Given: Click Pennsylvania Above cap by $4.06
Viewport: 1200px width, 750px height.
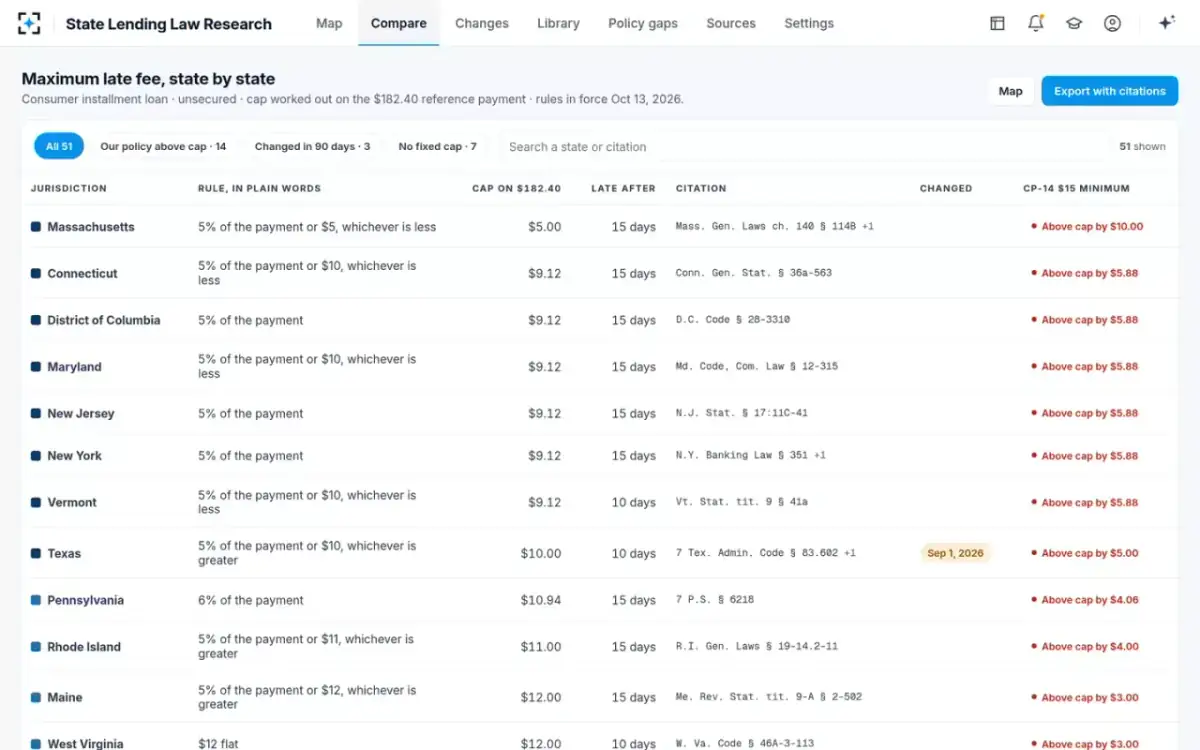Looking at the screenshot, I should (1085, 600).
